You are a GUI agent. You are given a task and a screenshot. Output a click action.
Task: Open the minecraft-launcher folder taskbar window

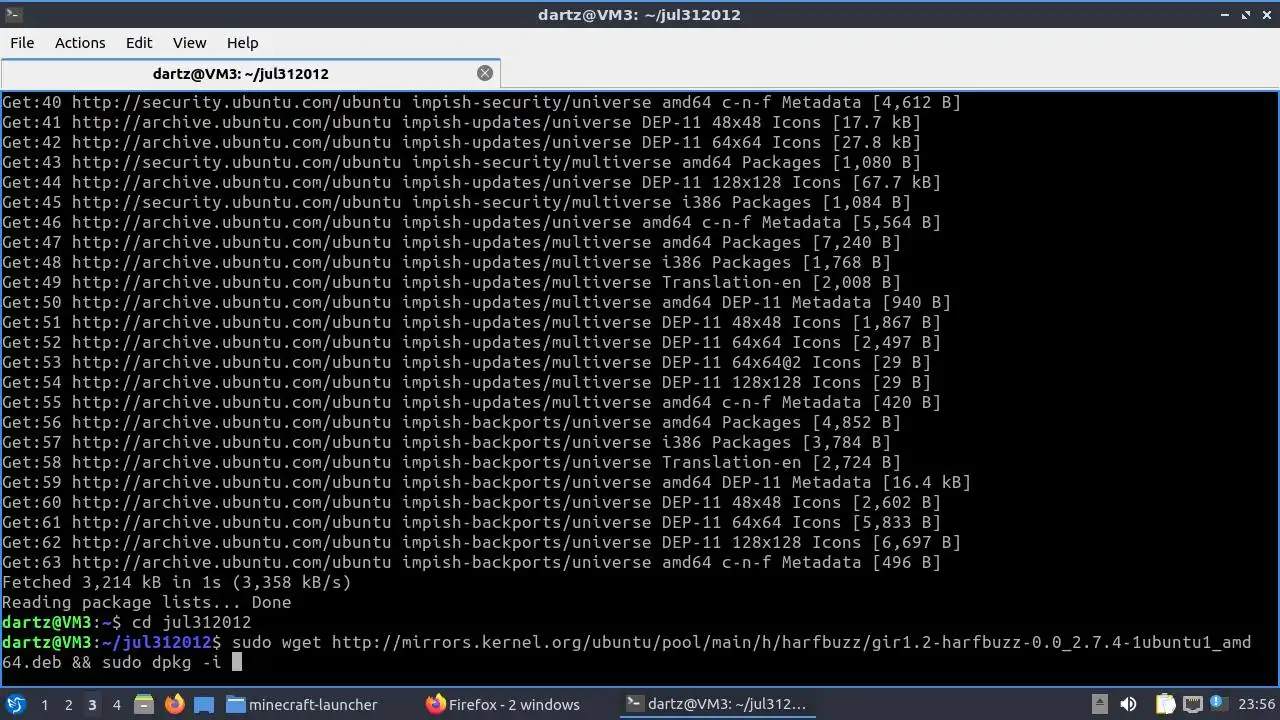[x=302, y=704]
